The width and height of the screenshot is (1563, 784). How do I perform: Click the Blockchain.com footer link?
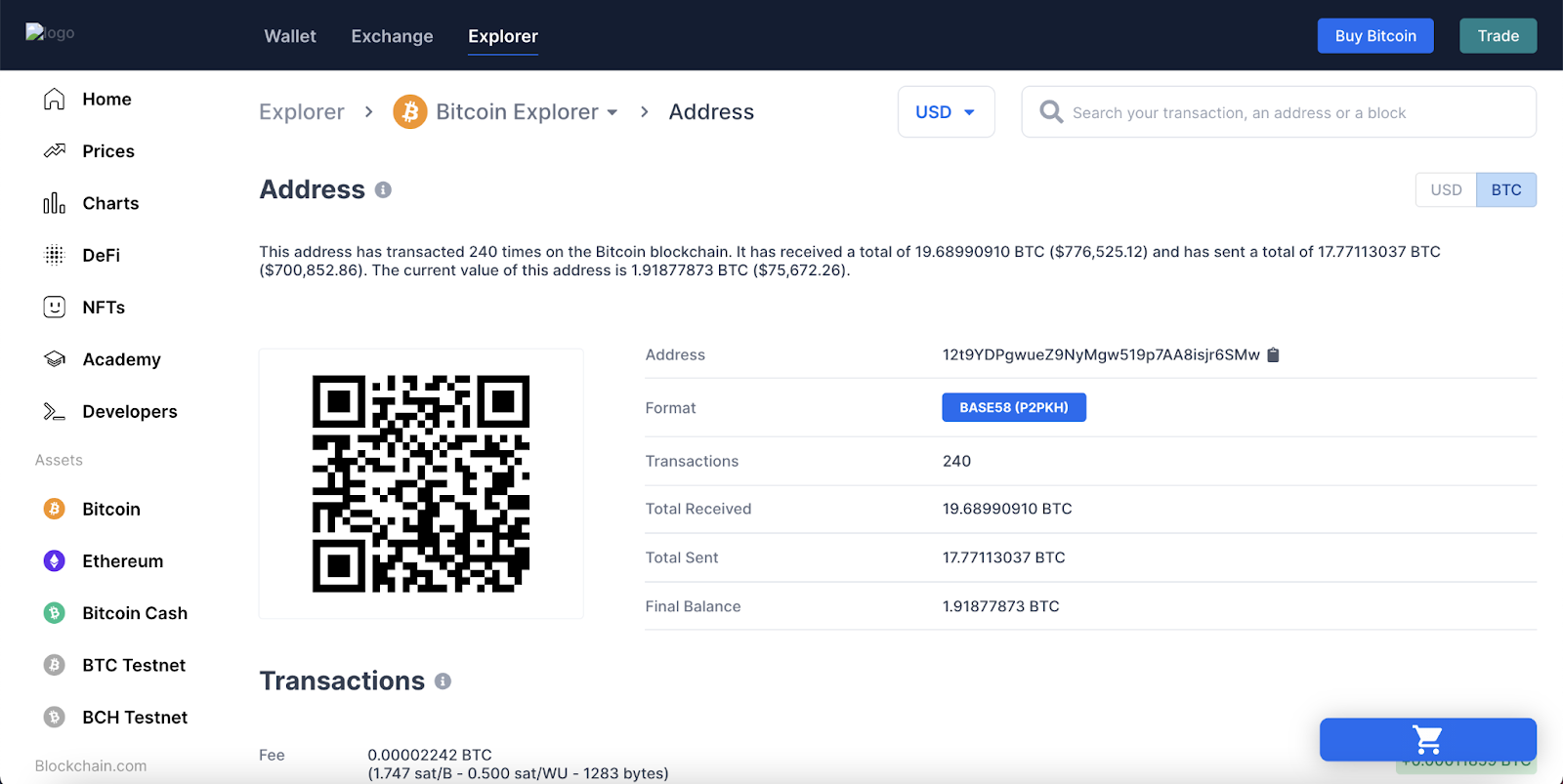91,765
